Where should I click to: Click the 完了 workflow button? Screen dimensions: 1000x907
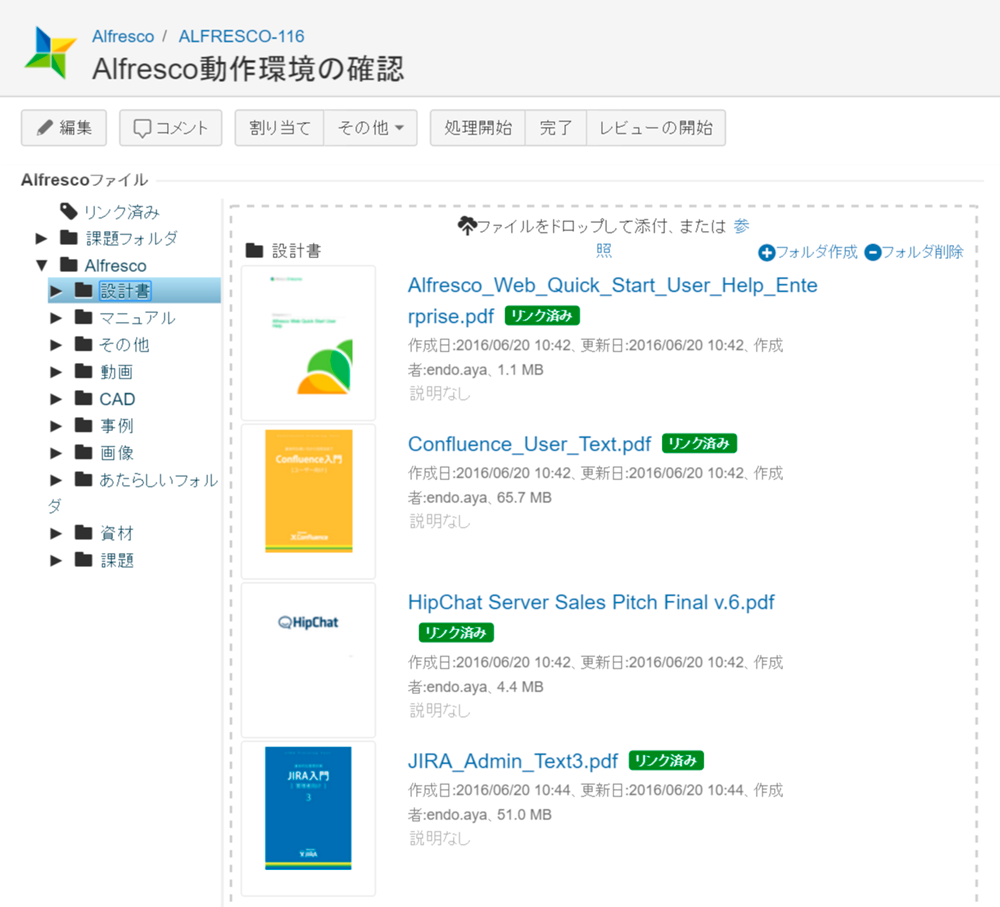coord(555,128)
